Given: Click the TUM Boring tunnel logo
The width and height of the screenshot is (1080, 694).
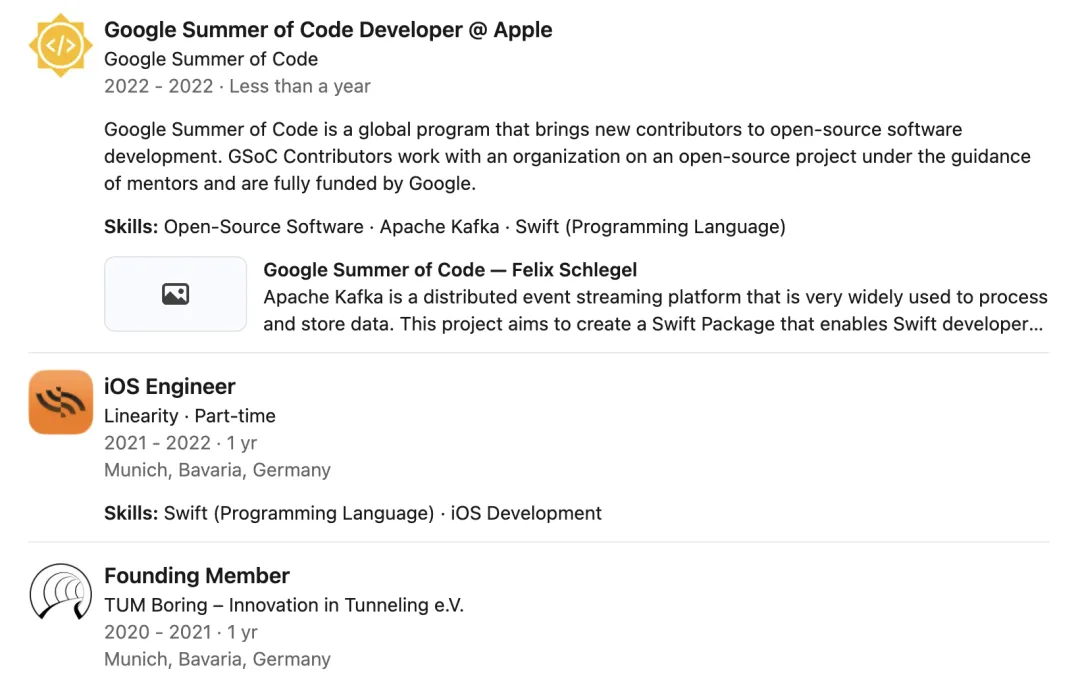Looking at the screenshot, I should tap(60, 591).
